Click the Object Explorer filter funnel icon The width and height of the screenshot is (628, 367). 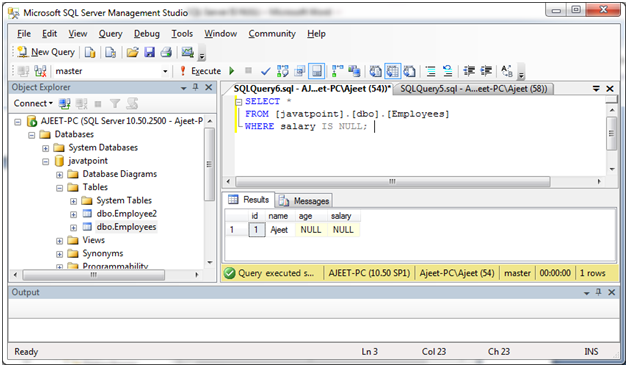(115, 104)
